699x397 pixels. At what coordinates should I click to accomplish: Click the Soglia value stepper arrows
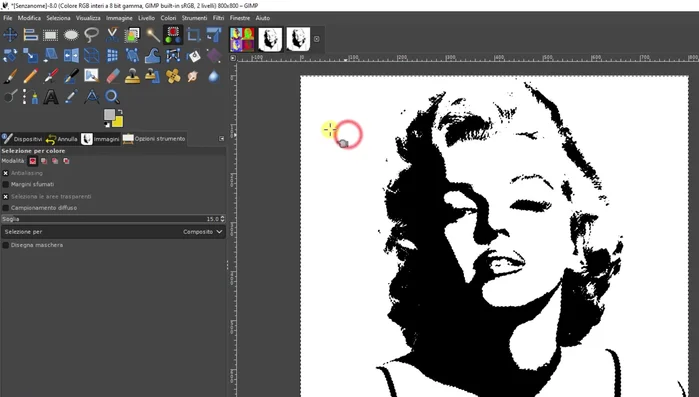[x=222, y=219]
